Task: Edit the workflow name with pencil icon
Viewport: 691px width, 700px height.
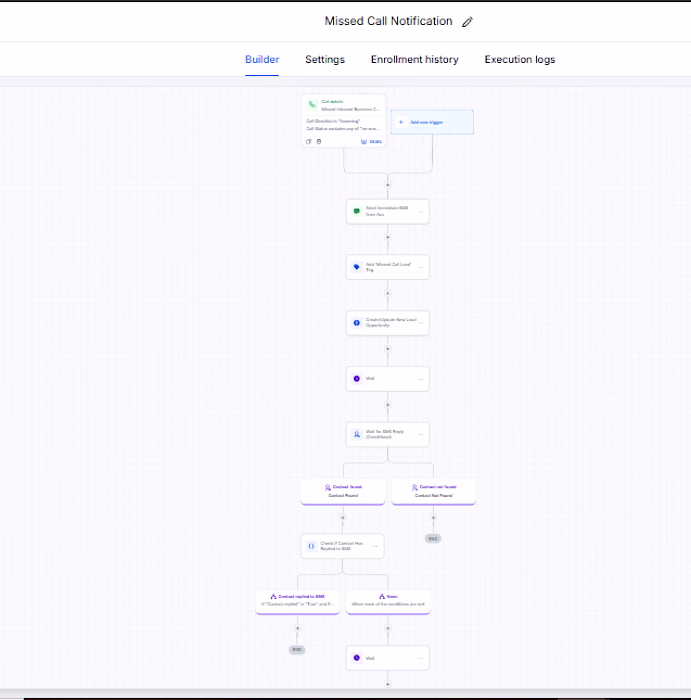Action: pyautogui.click(x=467, y=22)
